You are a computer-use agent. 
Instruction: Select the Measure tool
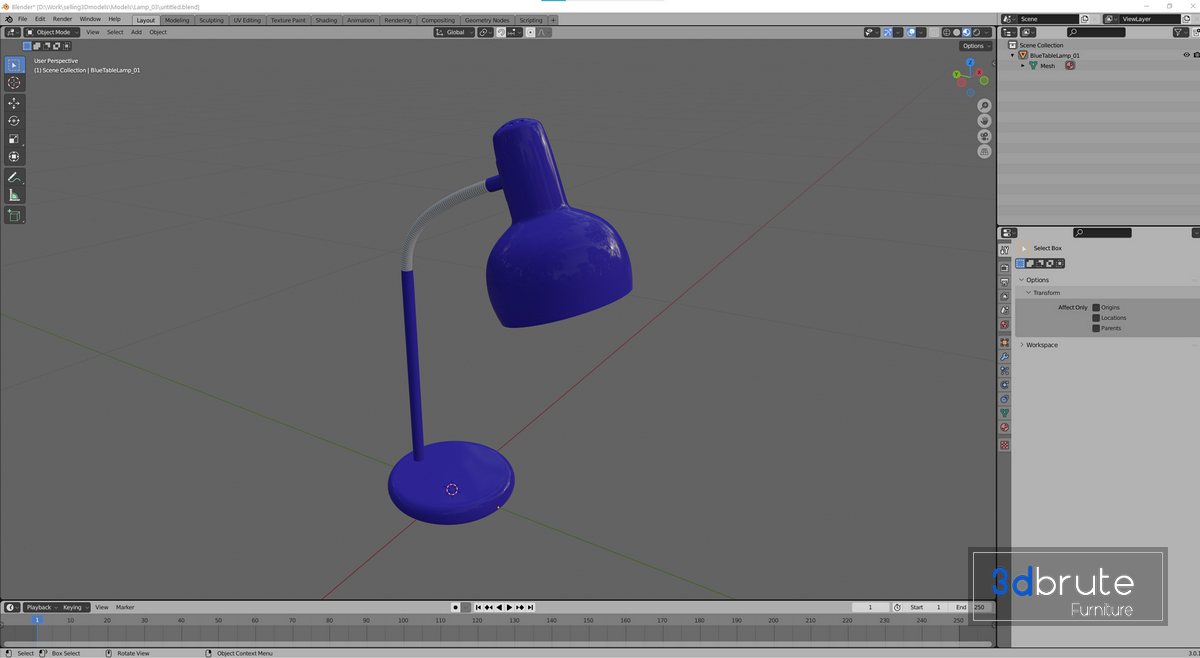pyautogui.click(x=14, y=195)
